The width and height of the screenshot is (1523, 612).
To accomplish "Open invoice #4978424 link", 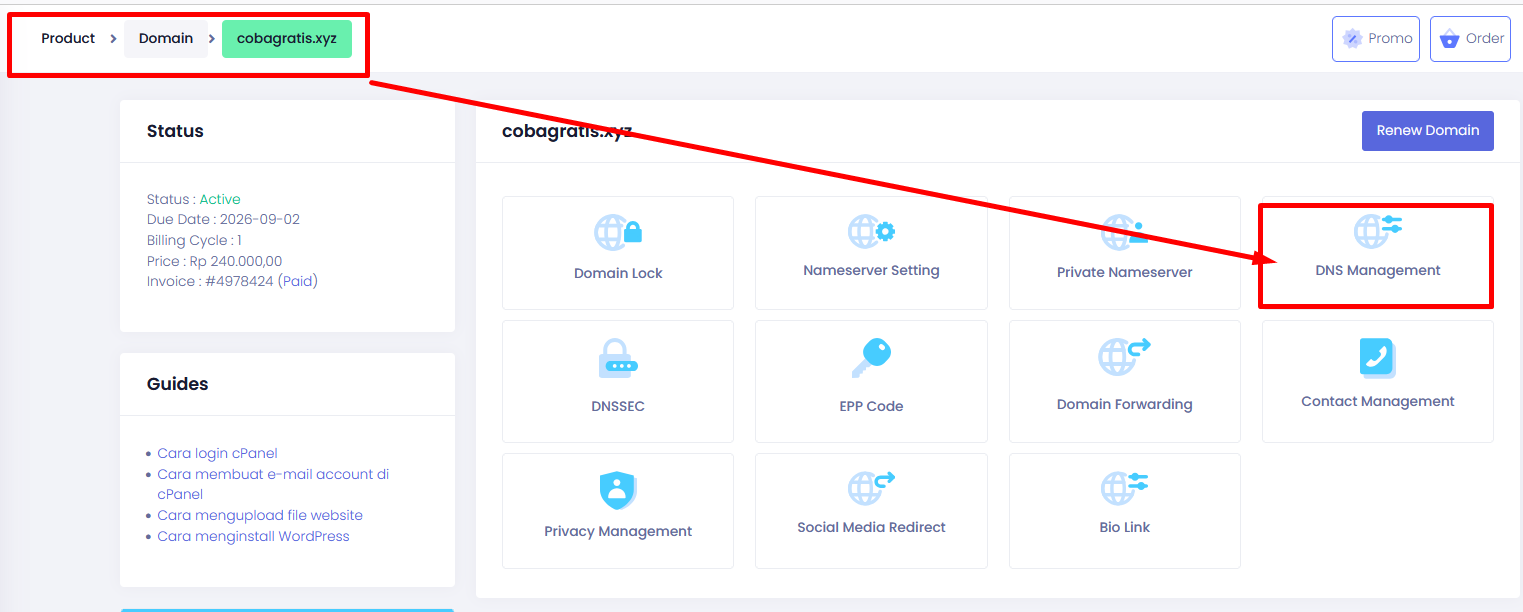I will (238, 281).
